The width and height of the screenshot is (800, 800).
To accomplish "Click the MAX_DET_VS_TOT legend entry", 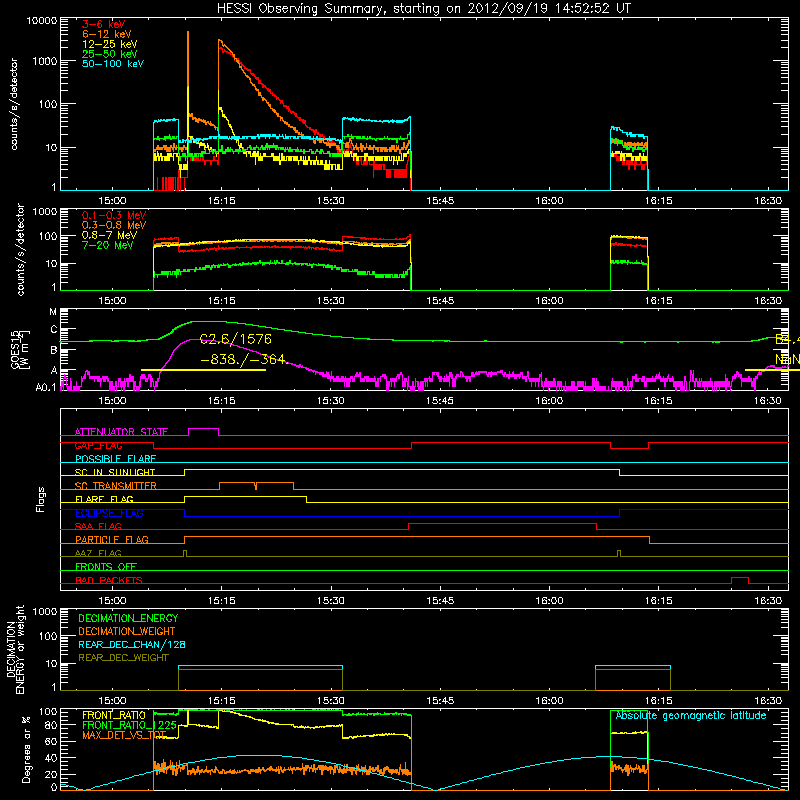I will click(x=124, y=735).
